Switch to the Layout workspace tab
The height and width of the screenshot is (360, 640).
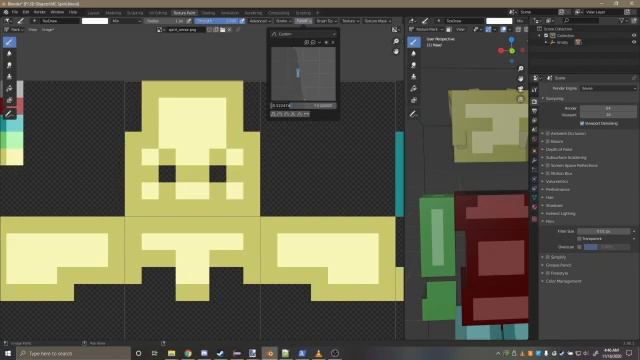click(93, 13)
